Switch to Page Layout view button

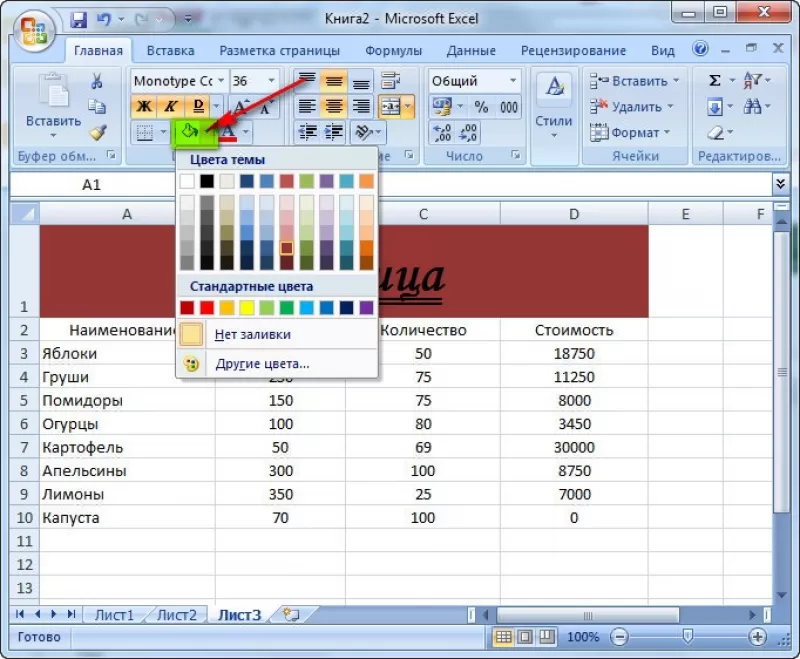(x=525, y=637)
